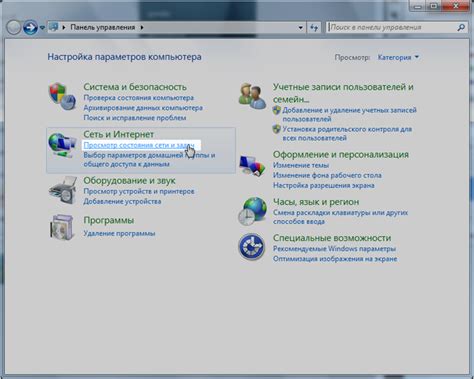Click Панель управления breadcrumb in address bar

pyautogui.click(x=103, y=27)
